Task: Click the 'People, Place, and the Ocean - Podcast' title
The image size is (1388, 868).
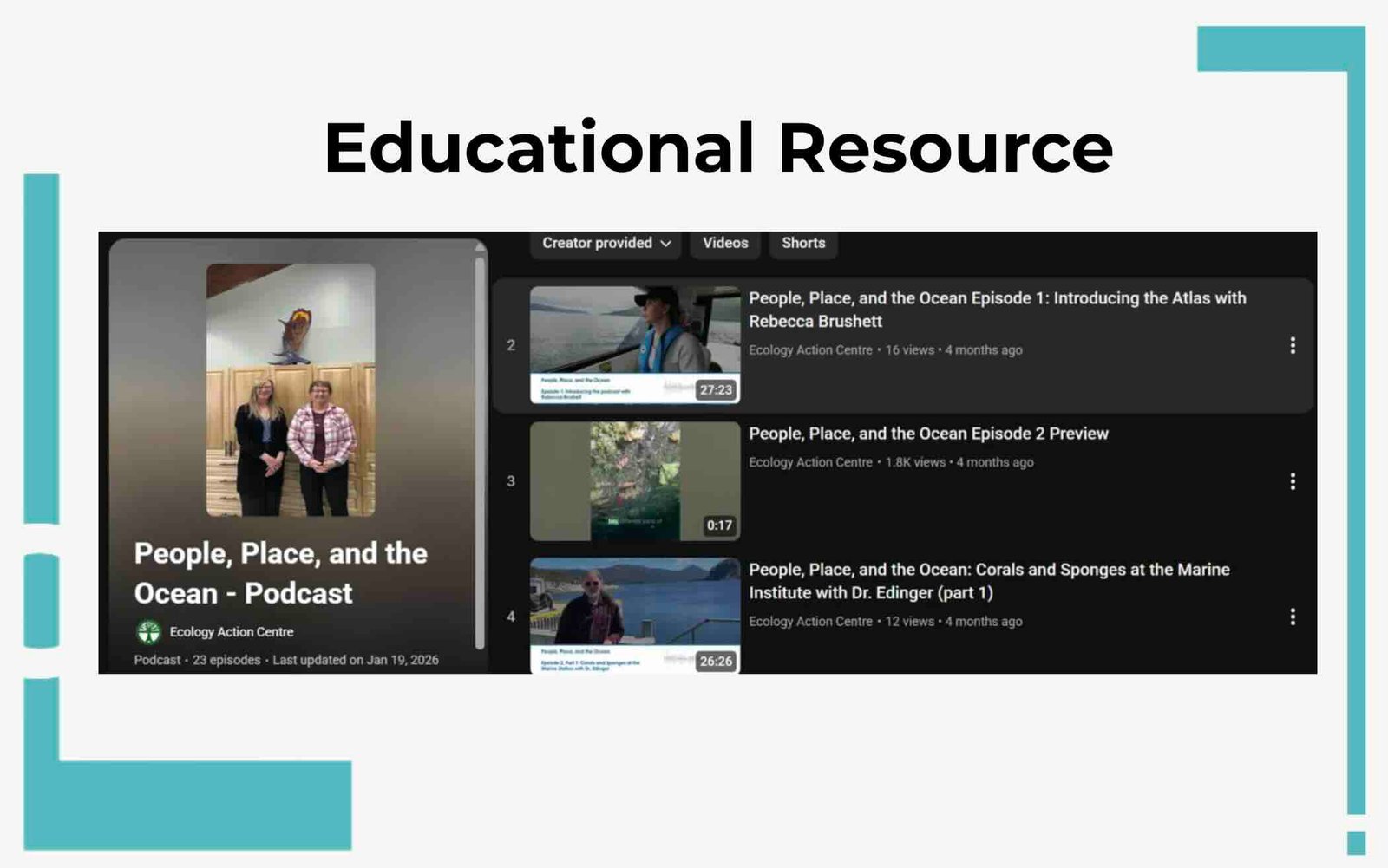Action: [x=281, y=573]
